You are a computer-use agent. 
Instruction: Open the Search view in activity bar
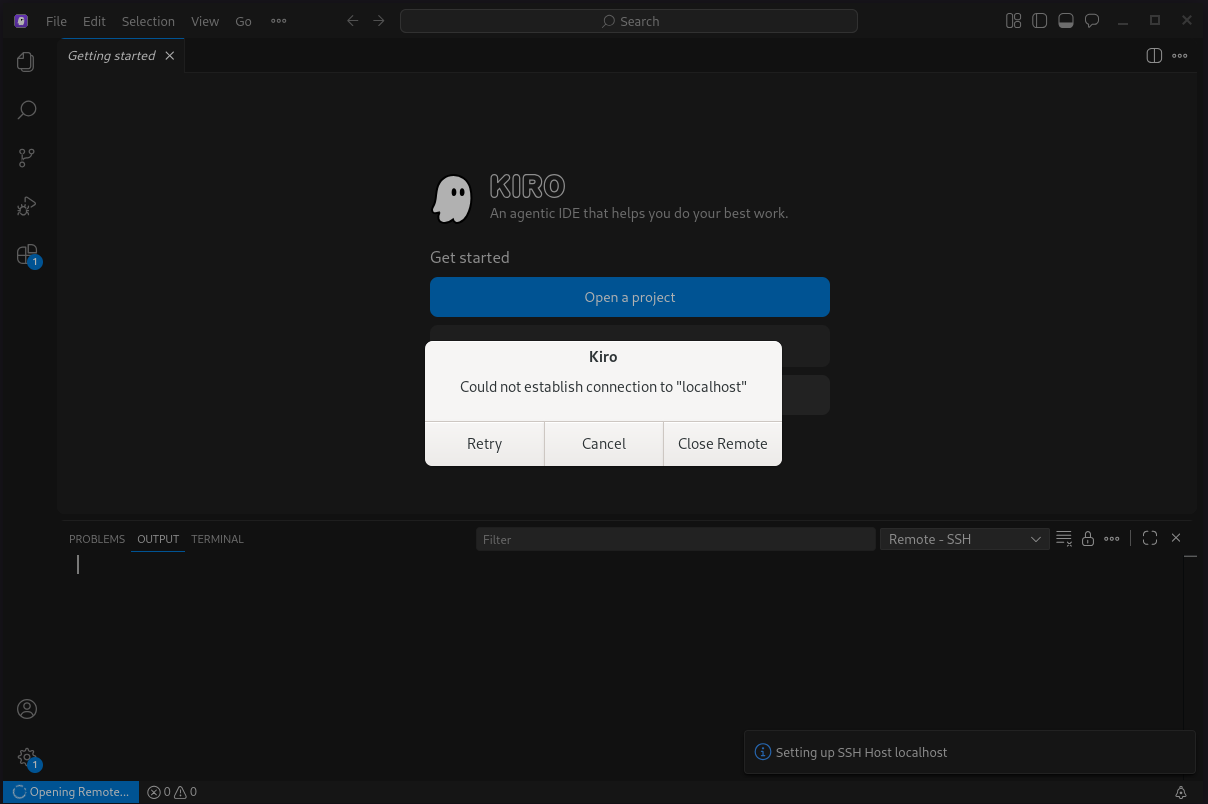tap(27, 110)
